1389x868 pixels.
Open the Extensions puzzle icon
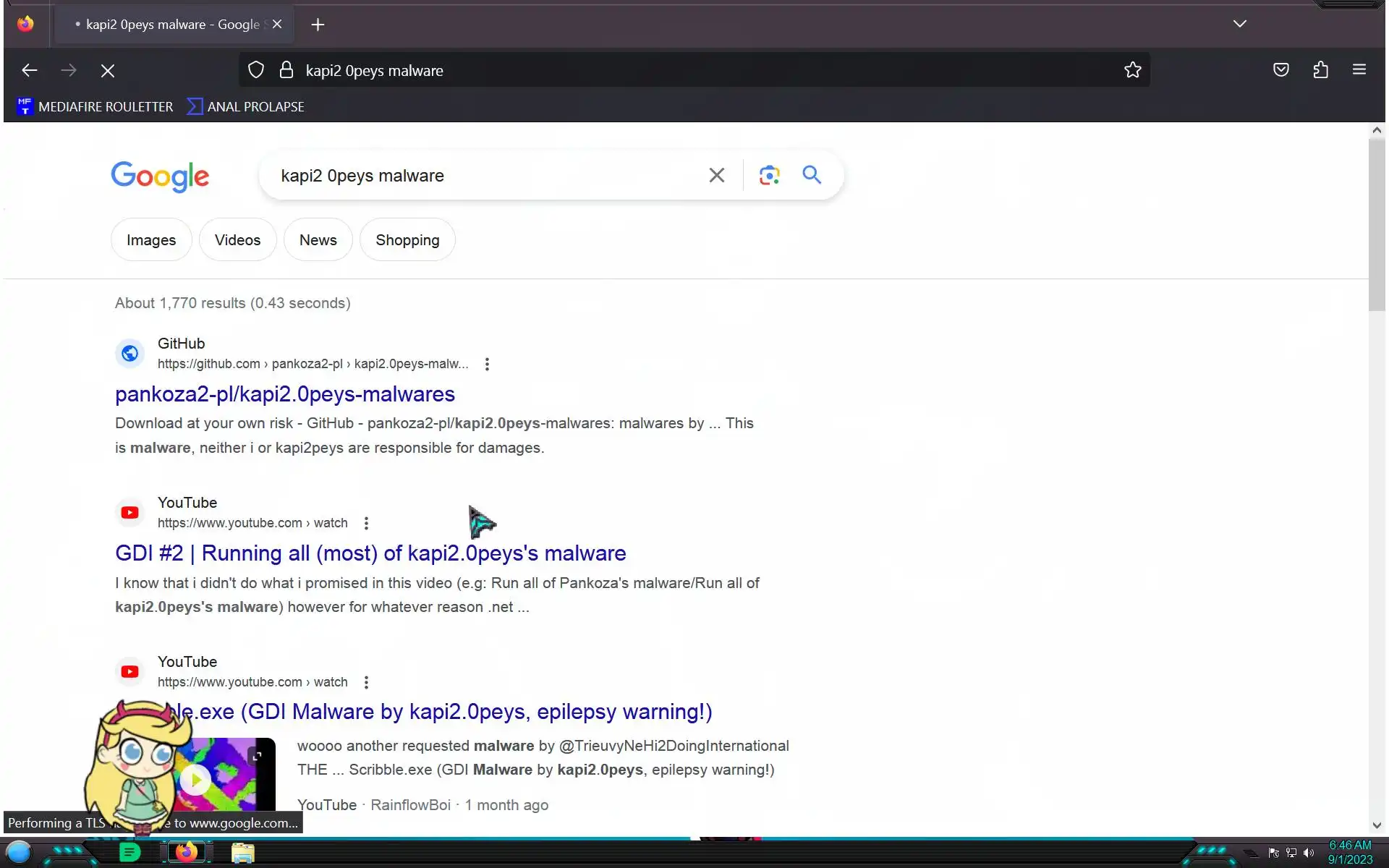[1320, 70]
